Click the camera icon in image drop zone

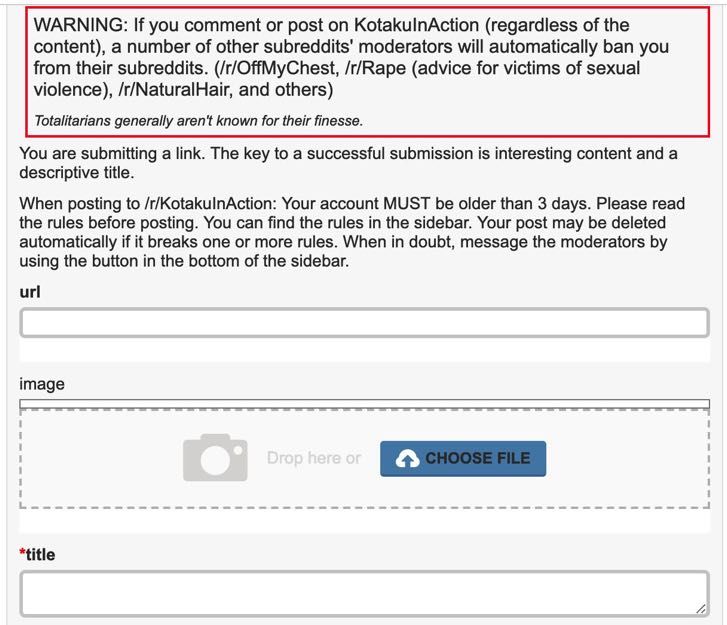coord(215,458)
